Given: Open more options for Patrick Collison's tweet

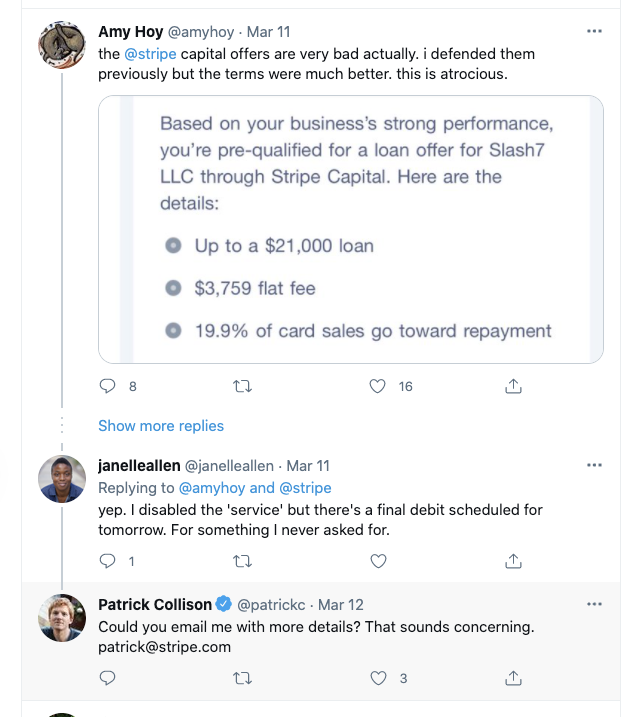Looking at the screenshot, I should [594, 604].
